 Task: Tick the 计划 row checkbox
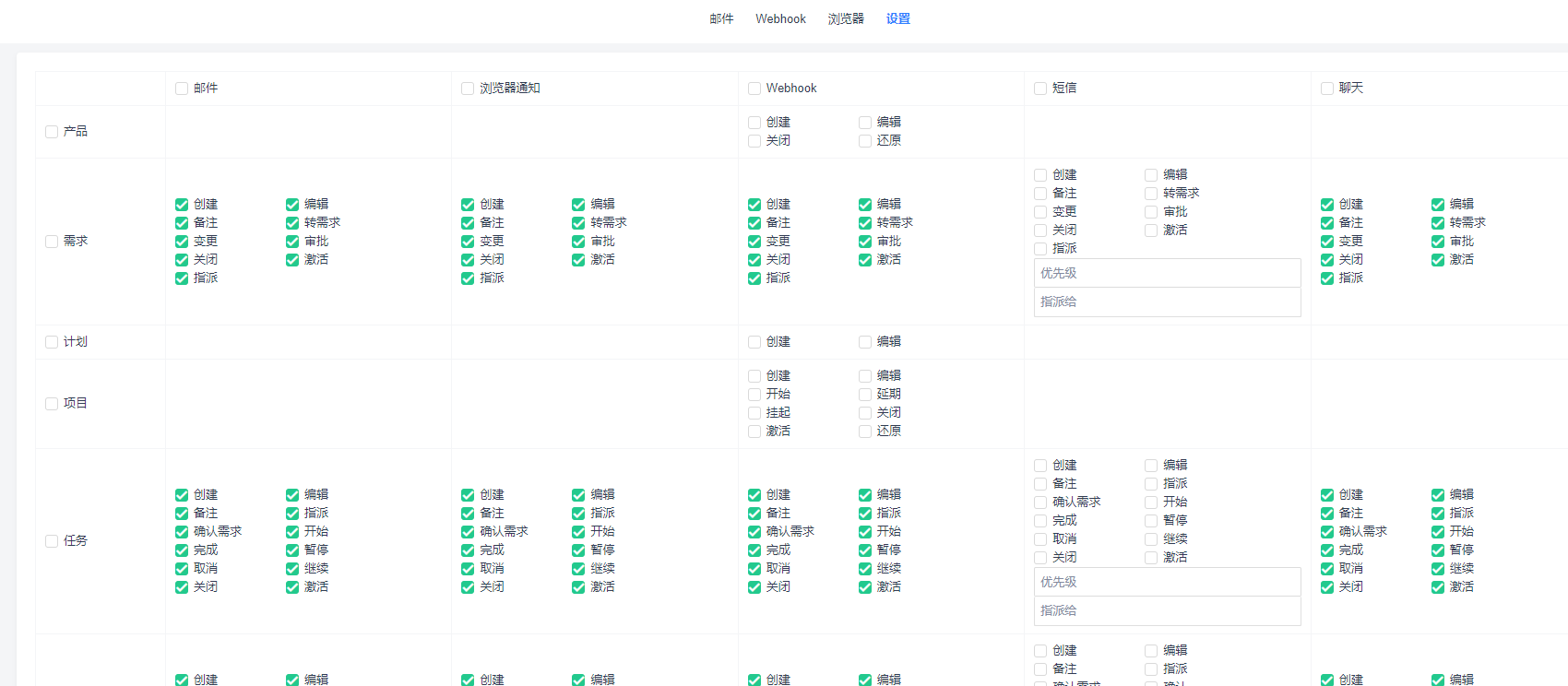pos(52,342)
